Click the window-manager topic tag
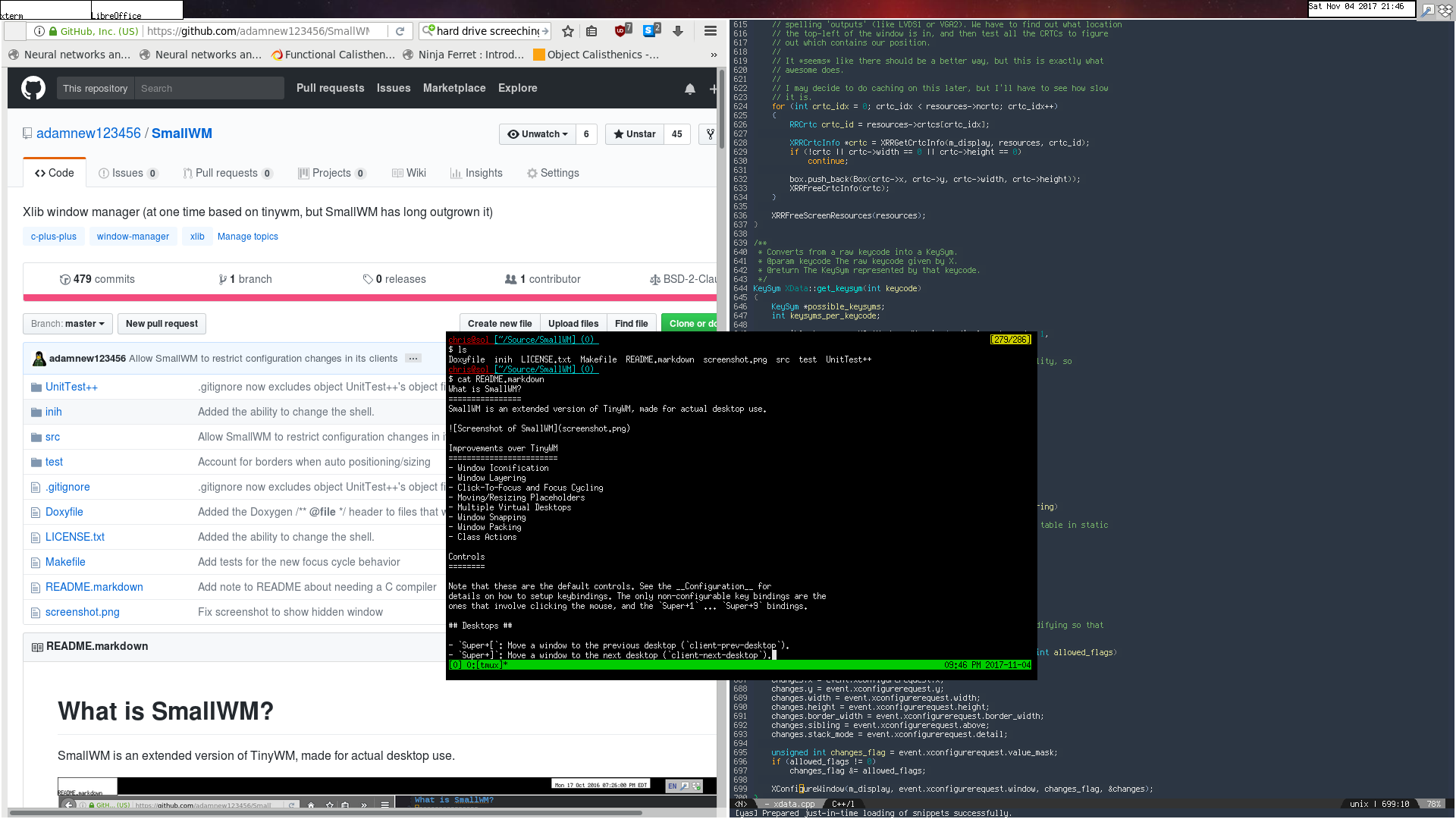The width and height of the screenshot is (1456, 819). click(x=133, y=237)
